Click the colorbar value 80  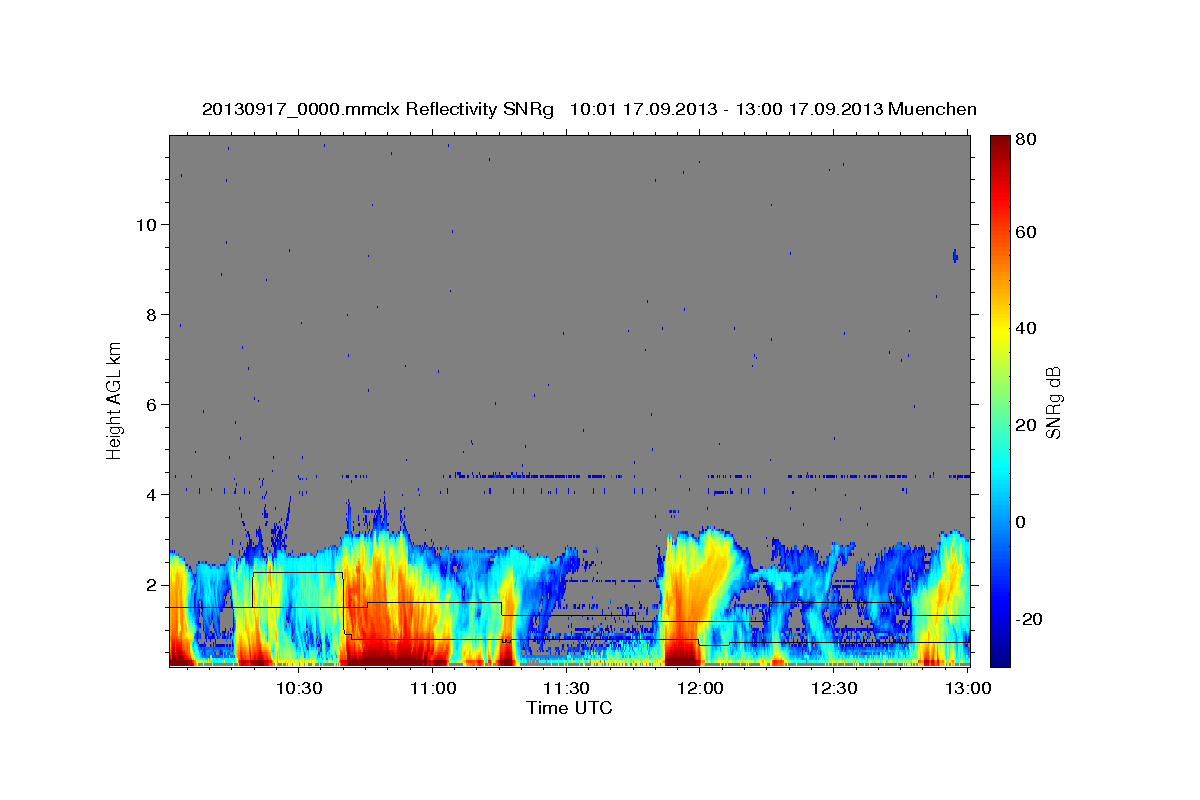pyautogui.click(x=1026, y=139)
